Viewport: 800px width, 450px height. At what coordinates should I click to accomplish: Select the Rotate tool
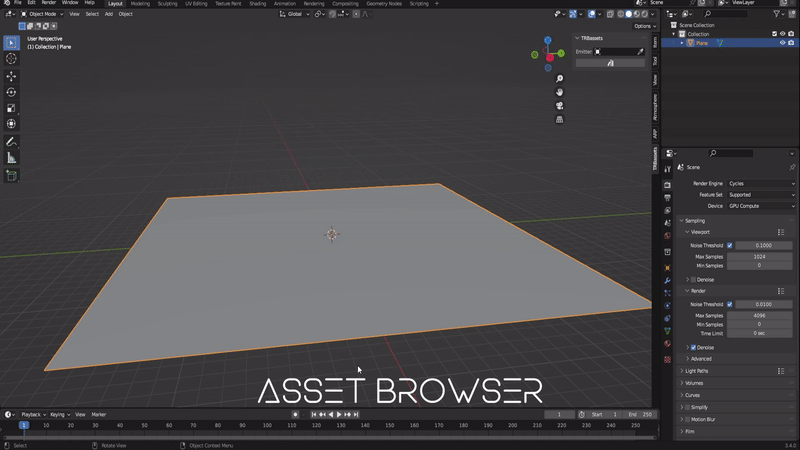11,92
